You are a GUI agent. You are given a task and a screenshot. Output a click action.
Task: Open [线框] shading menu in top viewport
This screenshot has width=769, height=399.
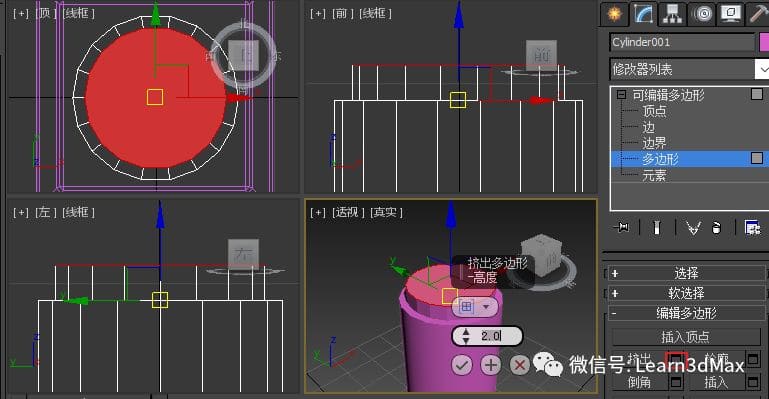(78, 13)
